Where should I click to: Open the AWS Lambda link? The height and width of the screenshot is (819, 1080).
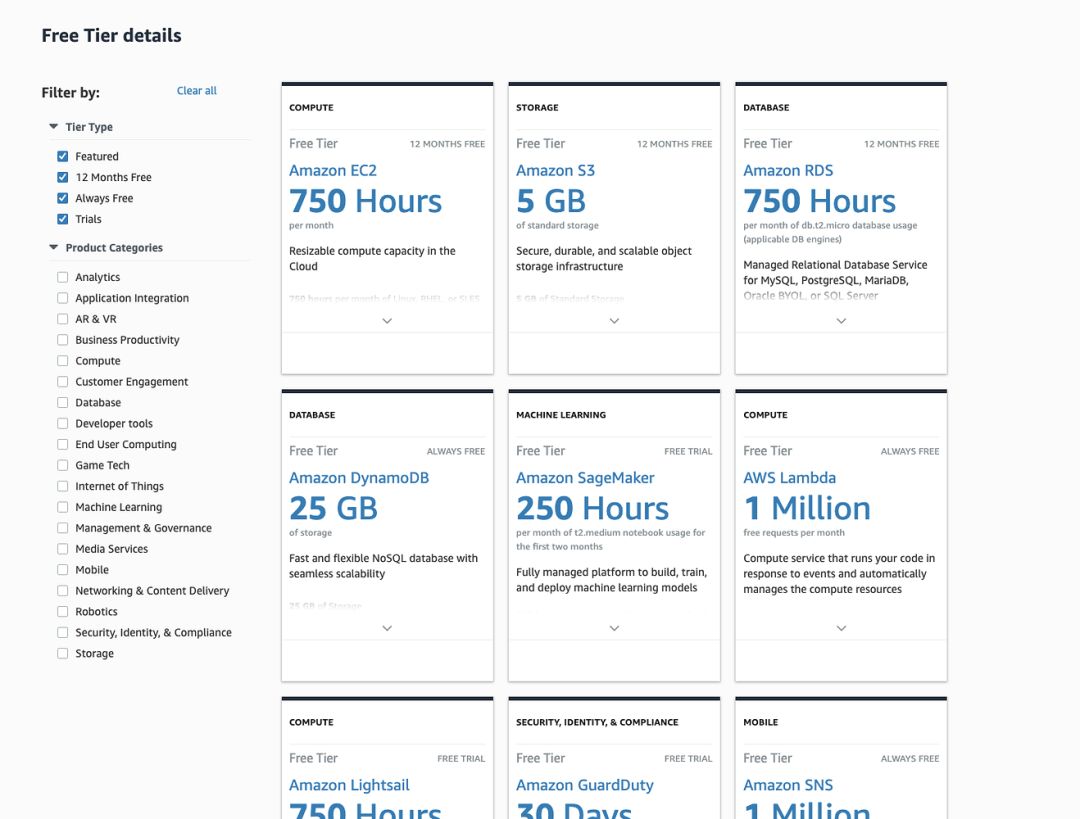pos(789,477)
